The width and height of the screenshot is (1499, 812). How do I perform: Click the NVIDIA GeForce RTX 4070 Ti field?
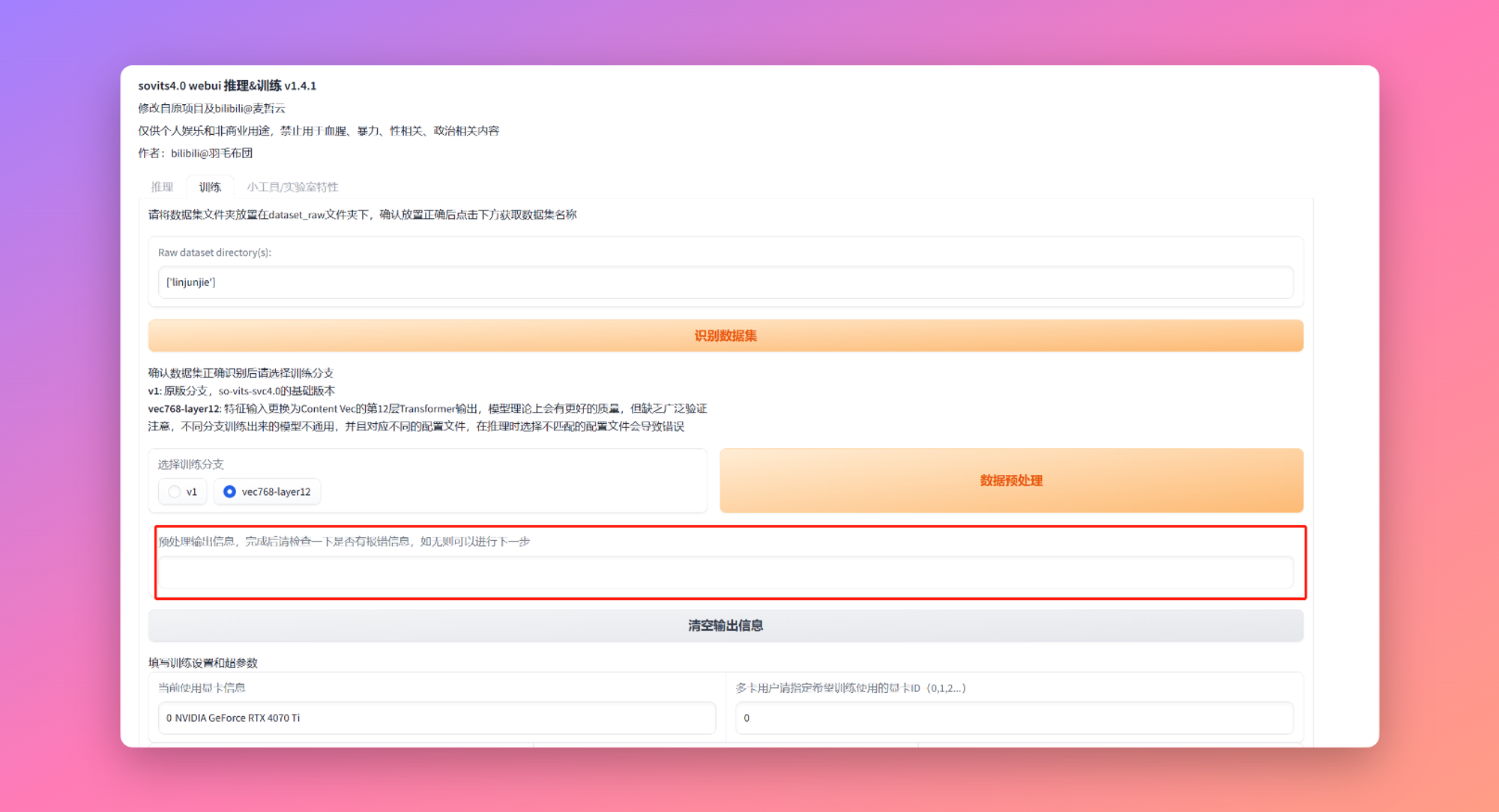436,718
